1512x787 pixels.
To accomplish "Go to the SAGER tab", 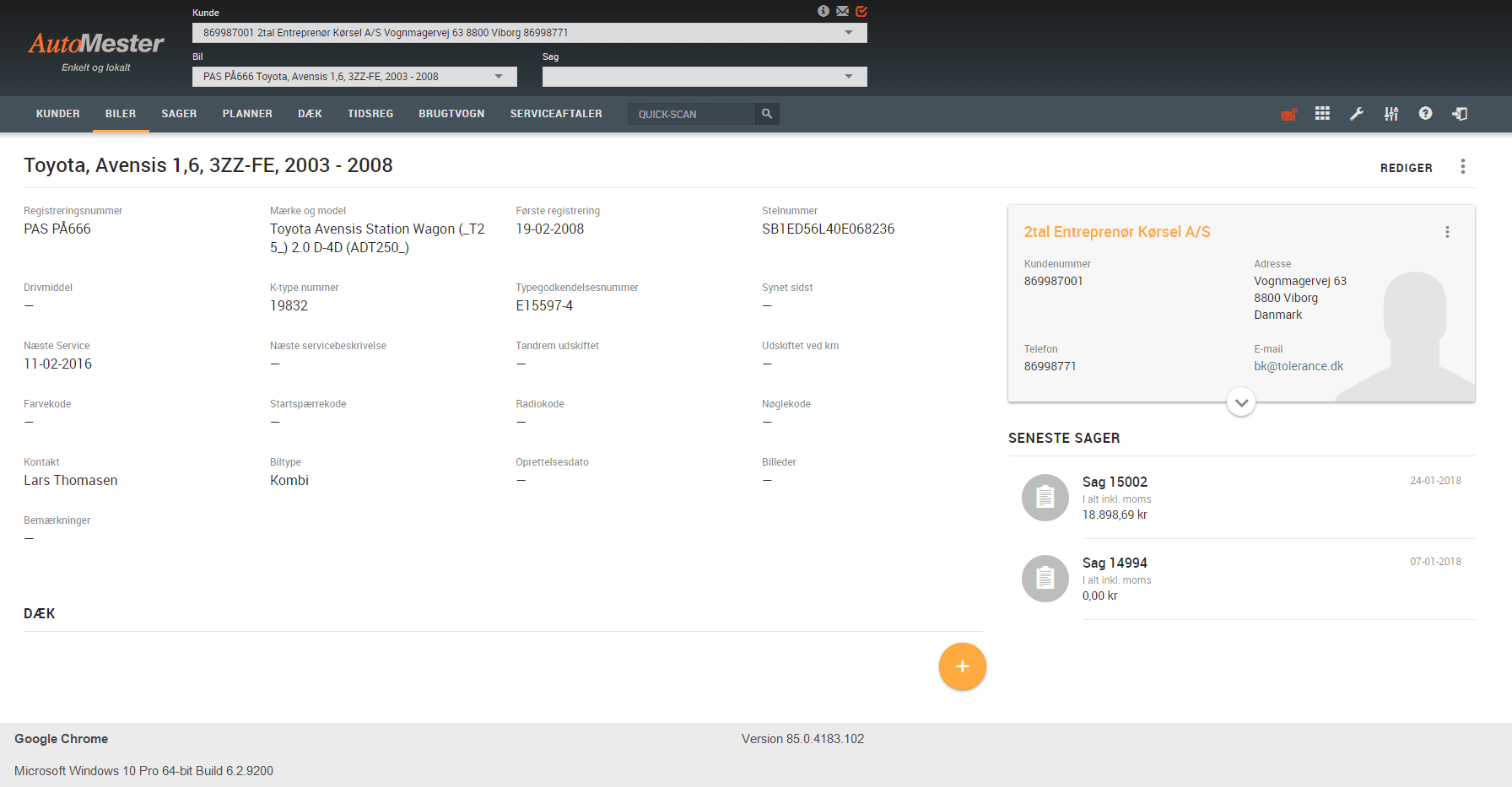I will click(x=179, y=114).
